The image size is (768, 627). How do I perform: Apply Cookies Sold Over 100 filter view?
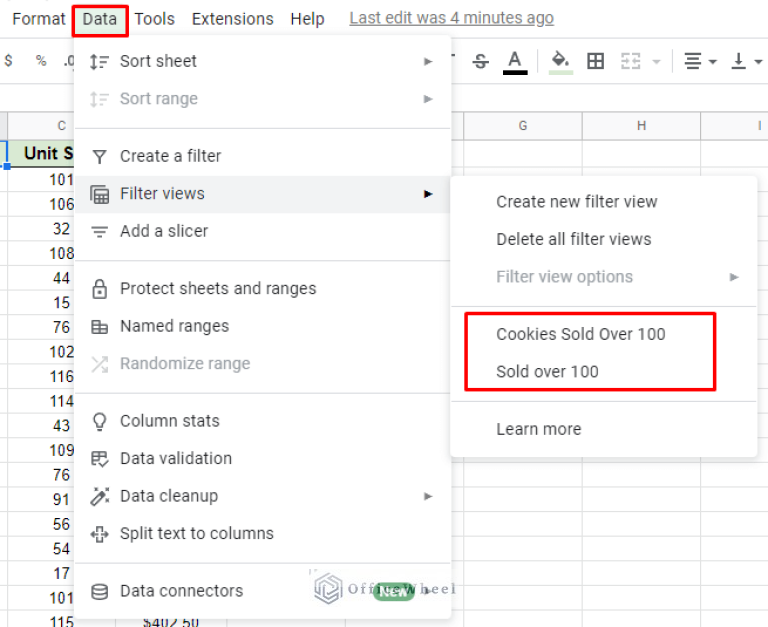[580, 334]
